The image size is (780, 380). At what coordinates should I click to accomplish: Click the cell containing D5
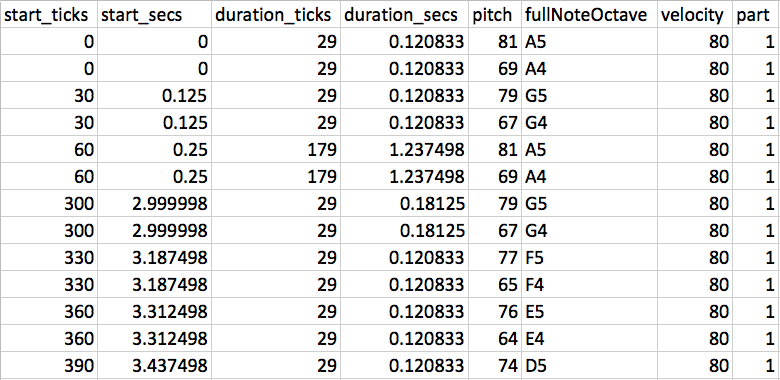[x=589, y=366]
